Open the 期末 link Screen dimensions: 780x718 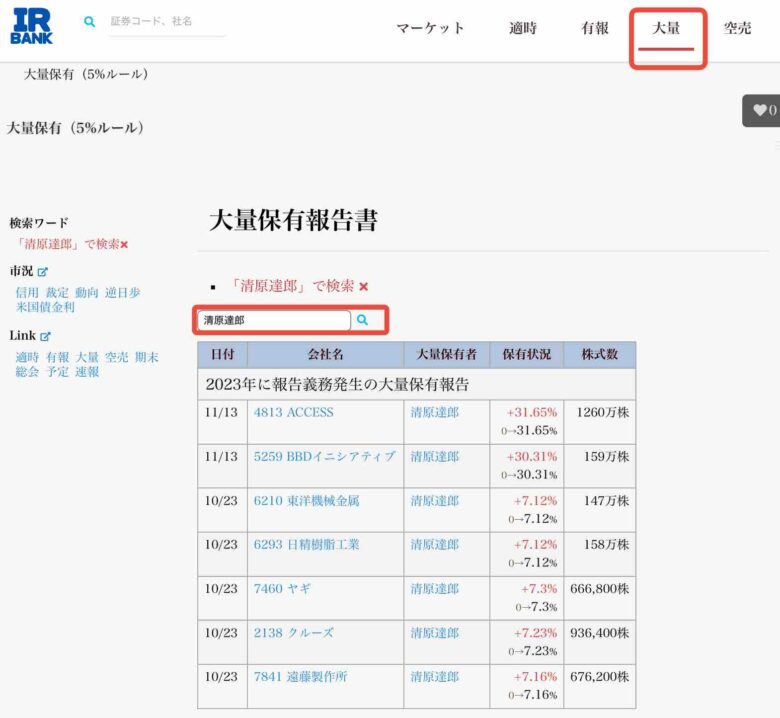147,357
